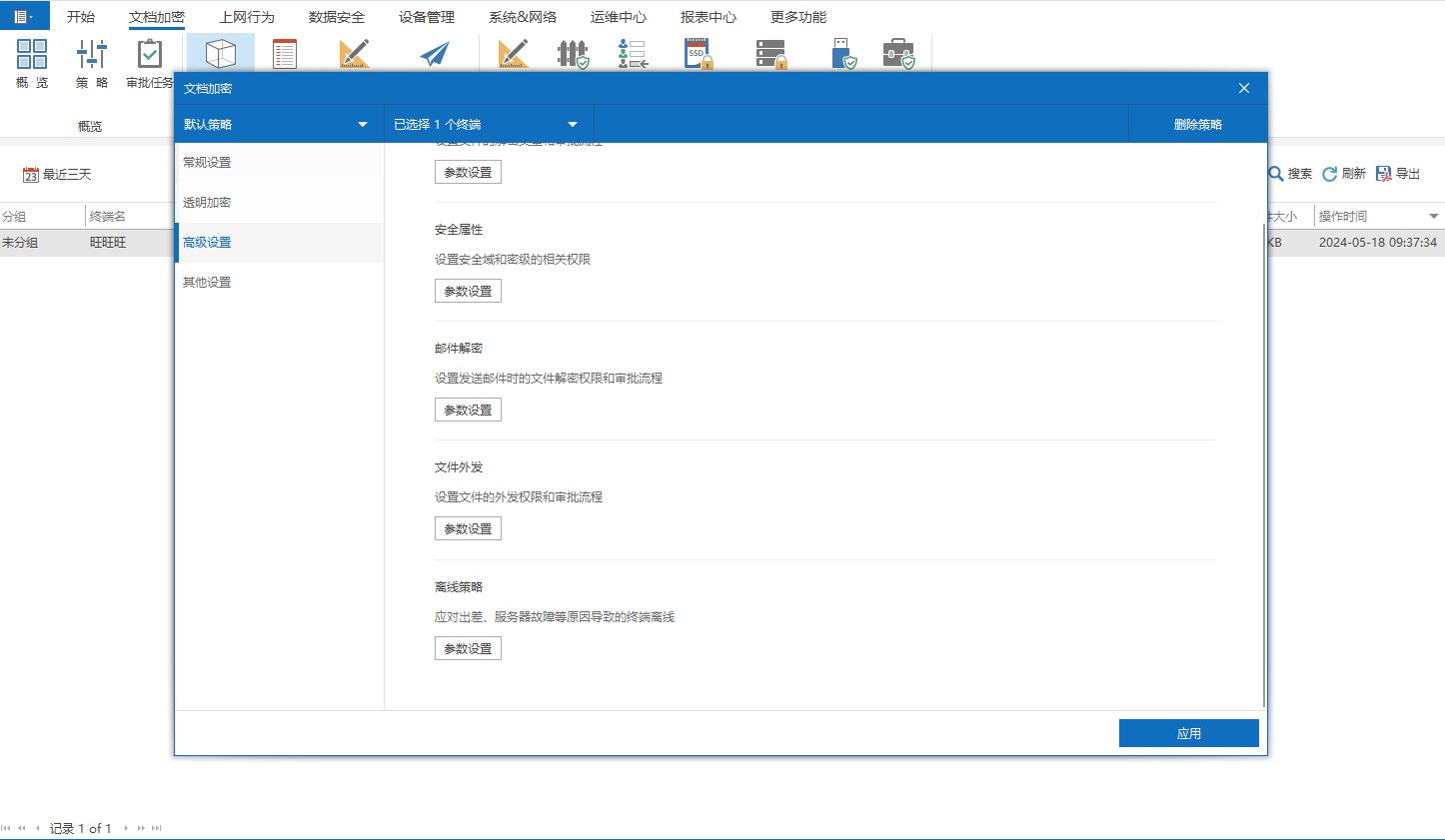Click the fence with green shield icon
Image resolution: width=1445 pixels, height=840 pixels.
573,54
